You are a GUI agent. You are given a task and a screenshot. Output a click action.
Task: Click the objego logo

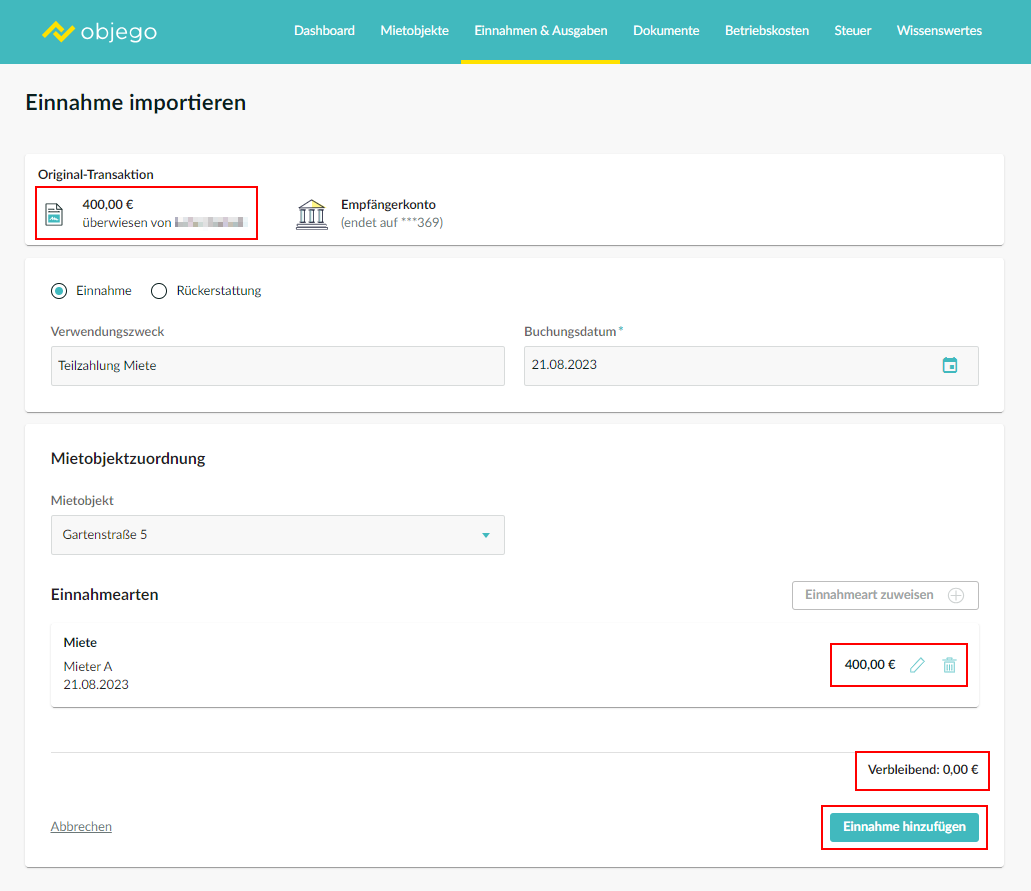[99, 31]
